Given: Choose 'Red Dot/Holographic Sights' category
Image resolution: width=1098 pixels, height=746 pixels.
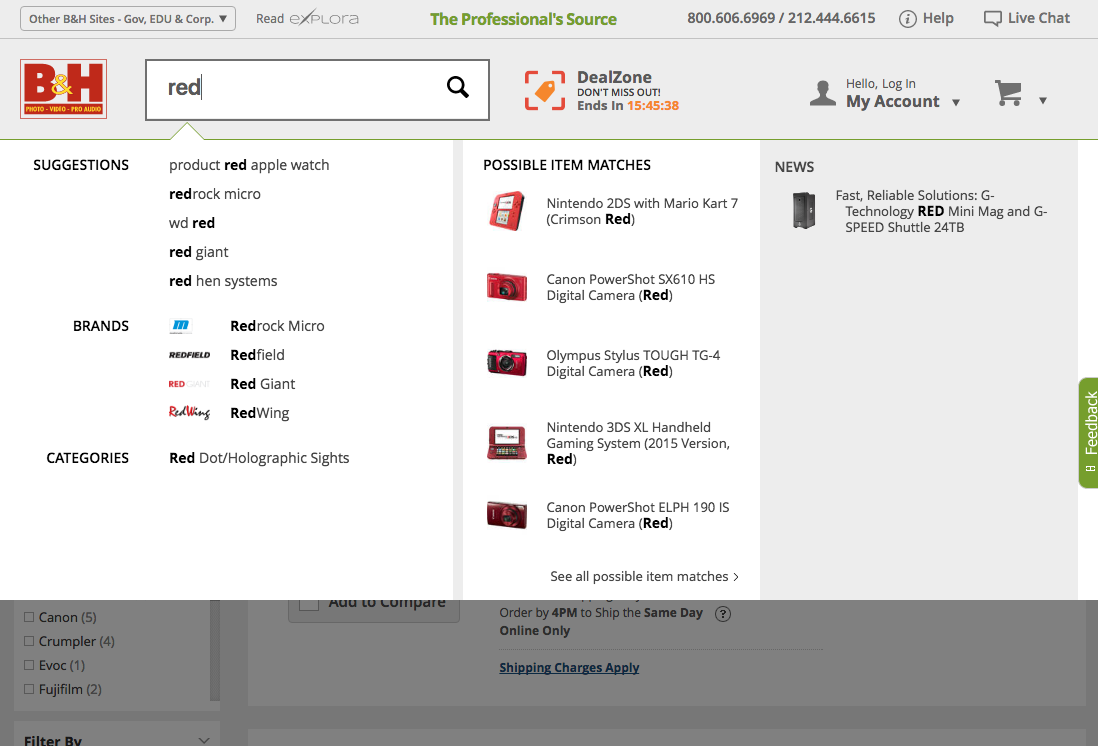Looking at the screenshot, I should (259, 458).
